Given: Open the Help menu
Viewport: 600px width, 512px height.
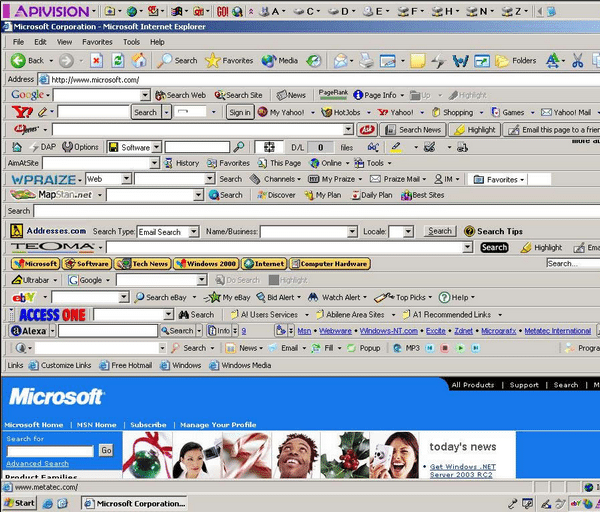Looking at the screenshot, I should [x=157, y=42].
